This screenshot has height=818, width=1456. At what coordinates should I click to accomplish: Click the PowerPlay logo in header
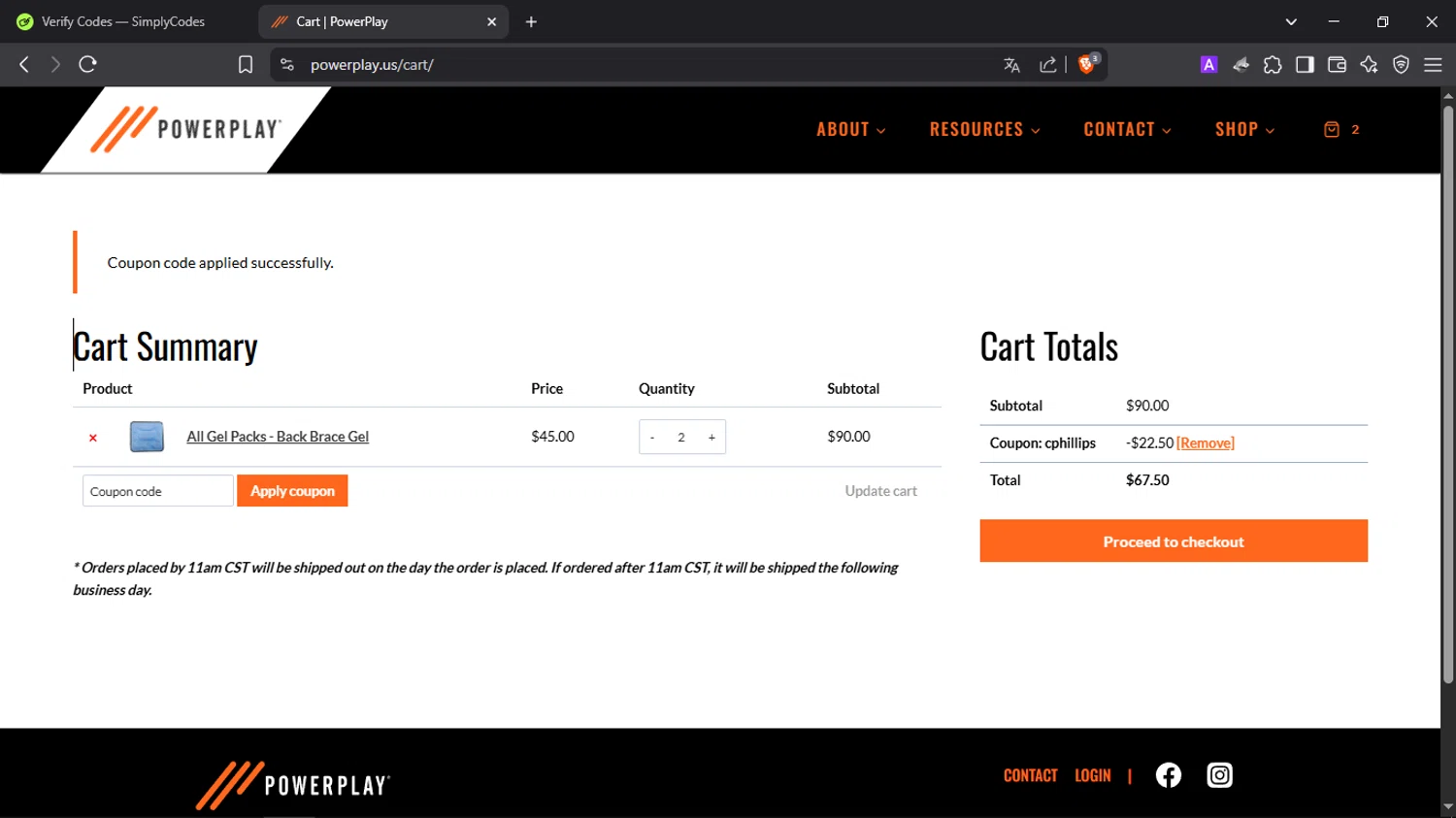click(185, 129)
